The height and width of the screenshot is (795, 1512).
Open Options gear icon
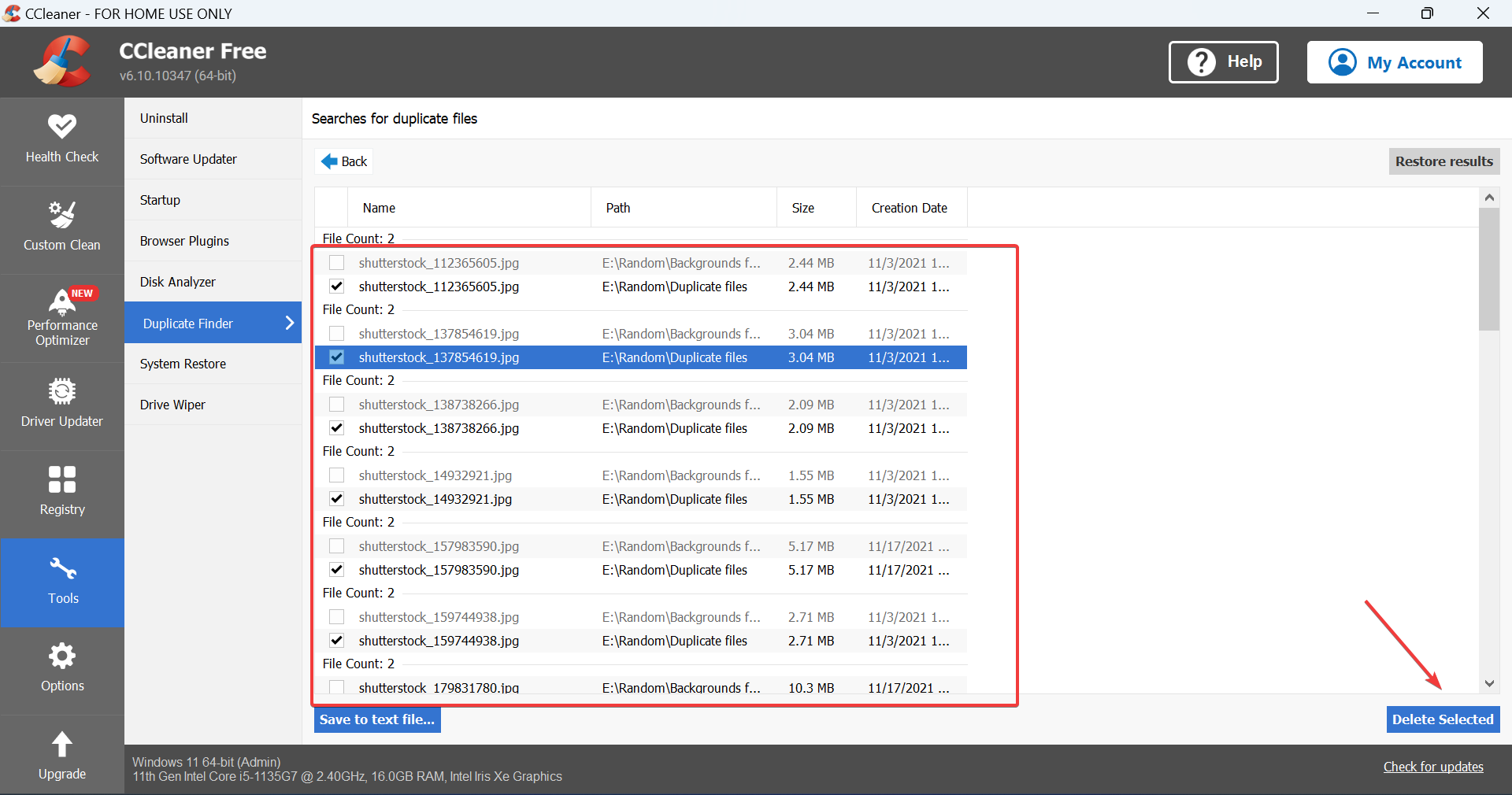pyautogui.click(x=62, y=656)
